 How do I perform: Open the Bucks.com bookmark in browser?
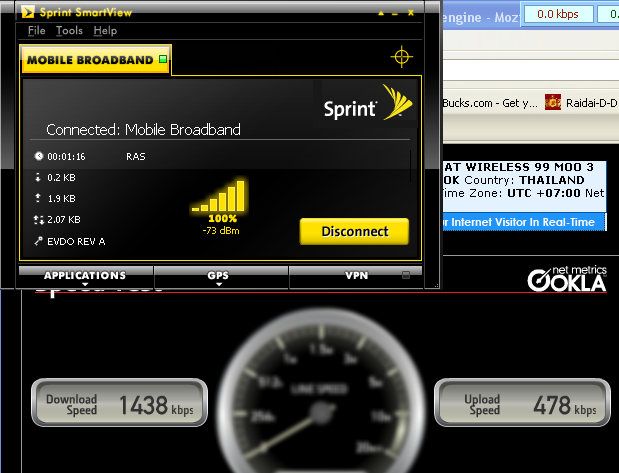(x=490, y=103)
